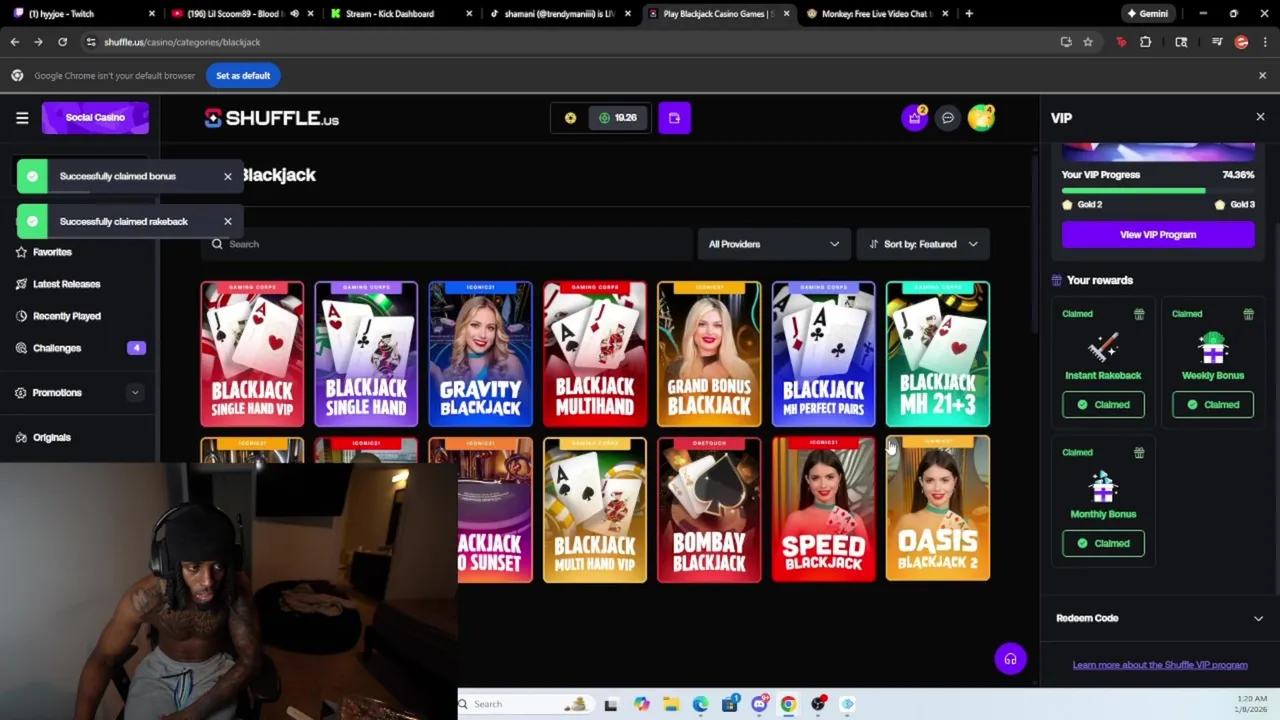Open the chat bubble icon
The image size is (1280, 720).
coord(948,118)
